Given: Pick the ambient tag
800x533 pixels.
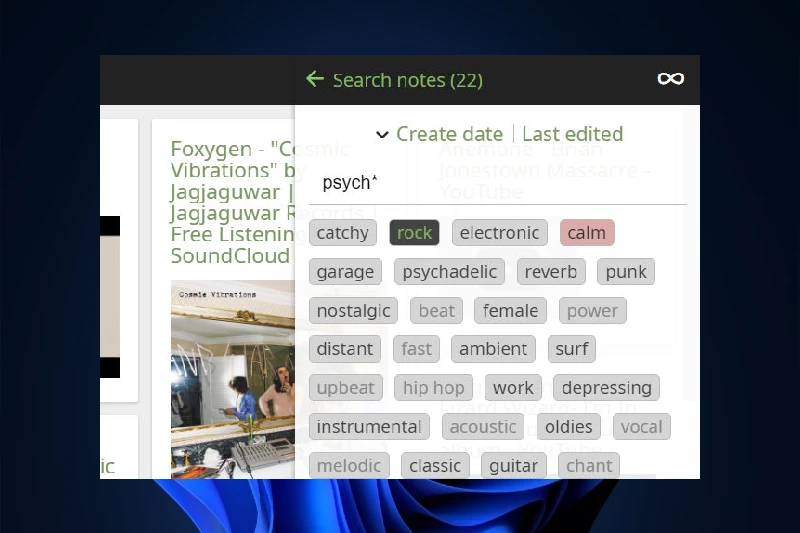Looking at the screenshot, I should point(493,349).
